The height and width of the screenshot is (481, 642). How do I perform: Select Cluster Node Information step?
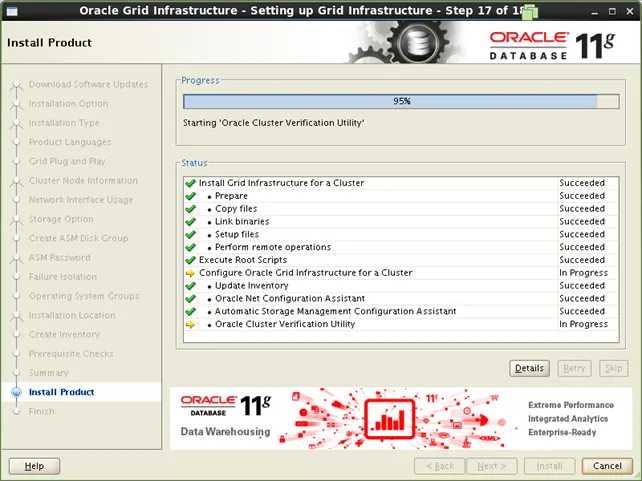[83, 181]
